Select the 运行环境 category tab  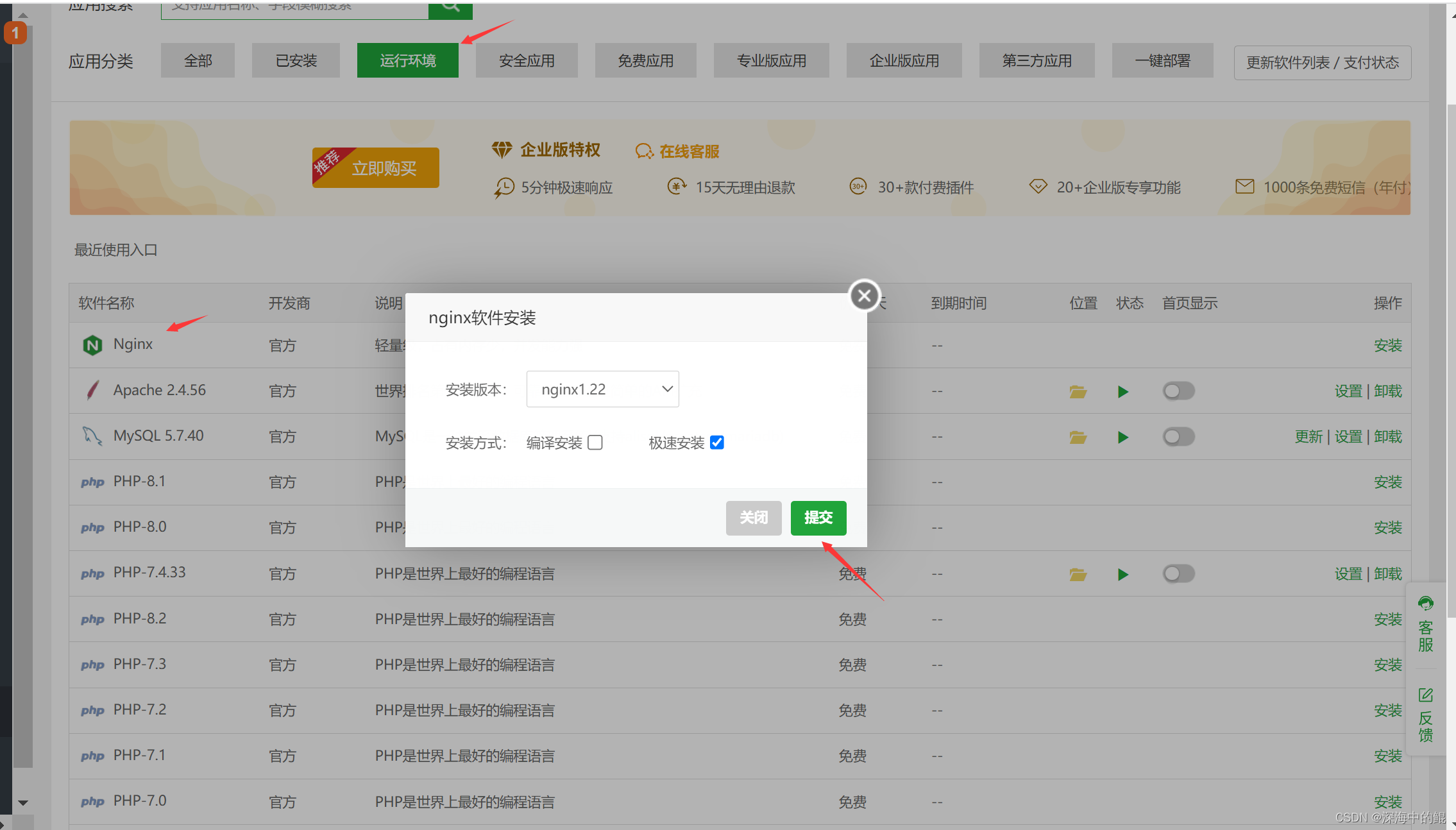(x=408, y=61)
